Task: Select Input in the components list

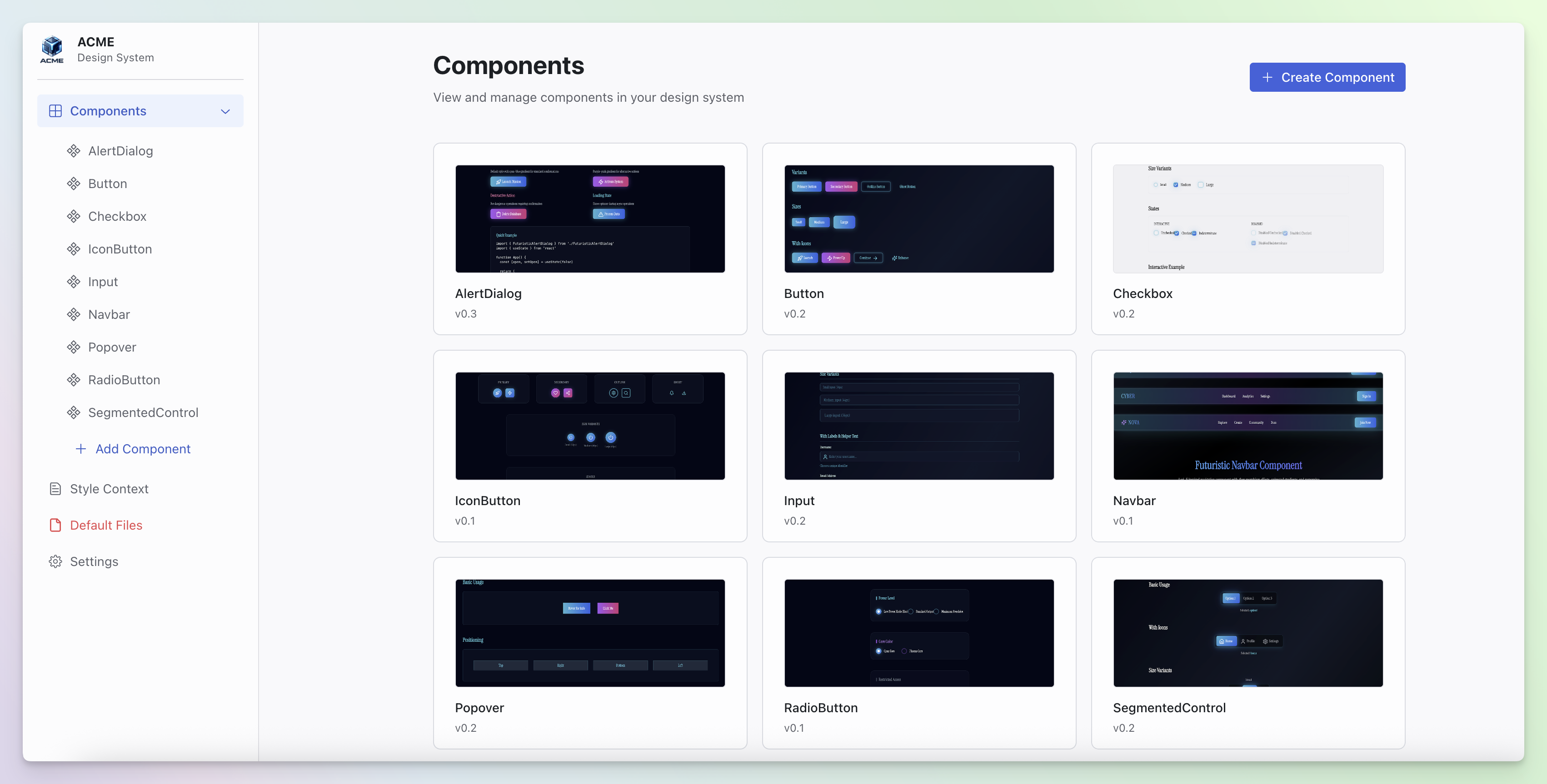Action: tap(103, 282)
